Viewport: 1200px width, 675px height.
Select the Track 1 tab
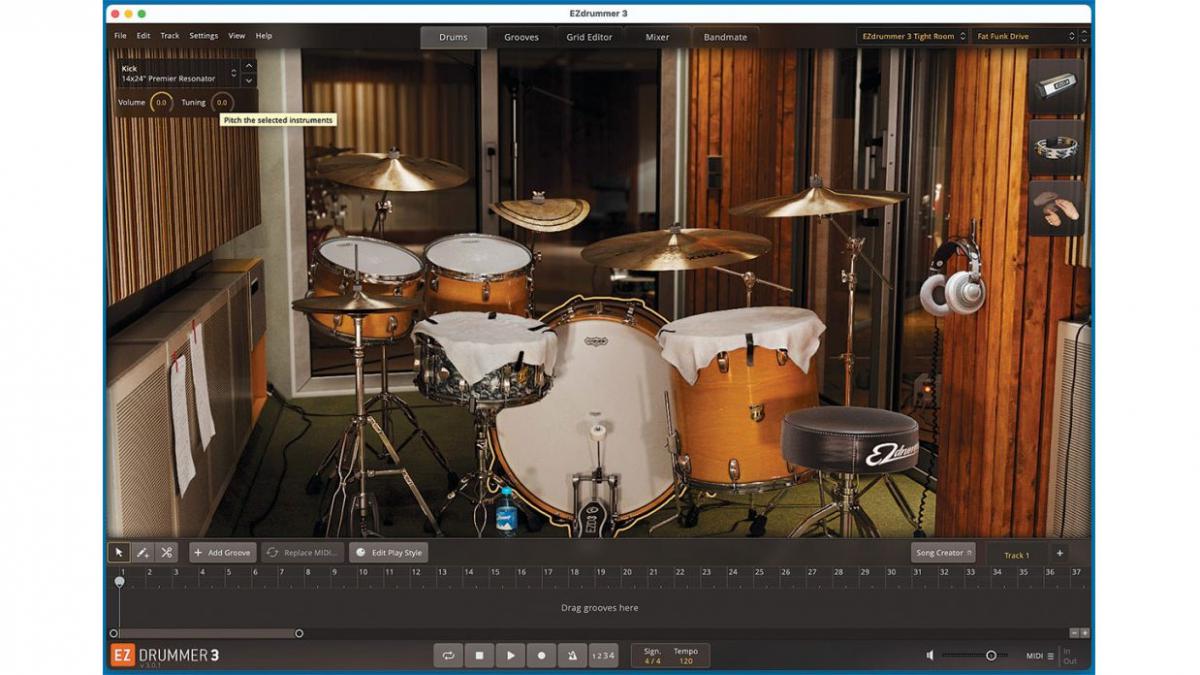click(1016, 554)
